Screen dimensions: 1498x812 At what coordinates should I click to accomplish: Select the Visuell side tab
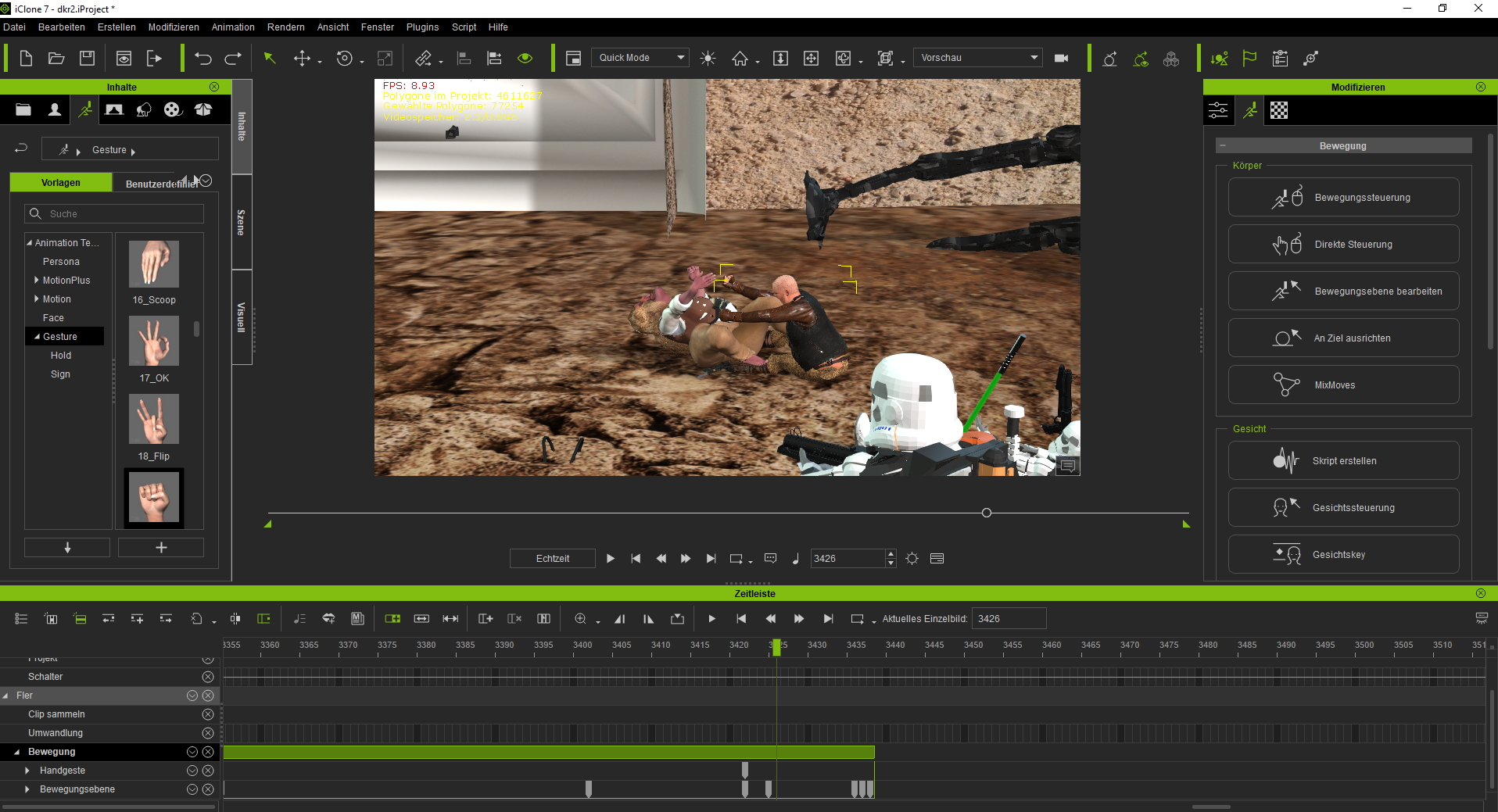click(242, 317)
